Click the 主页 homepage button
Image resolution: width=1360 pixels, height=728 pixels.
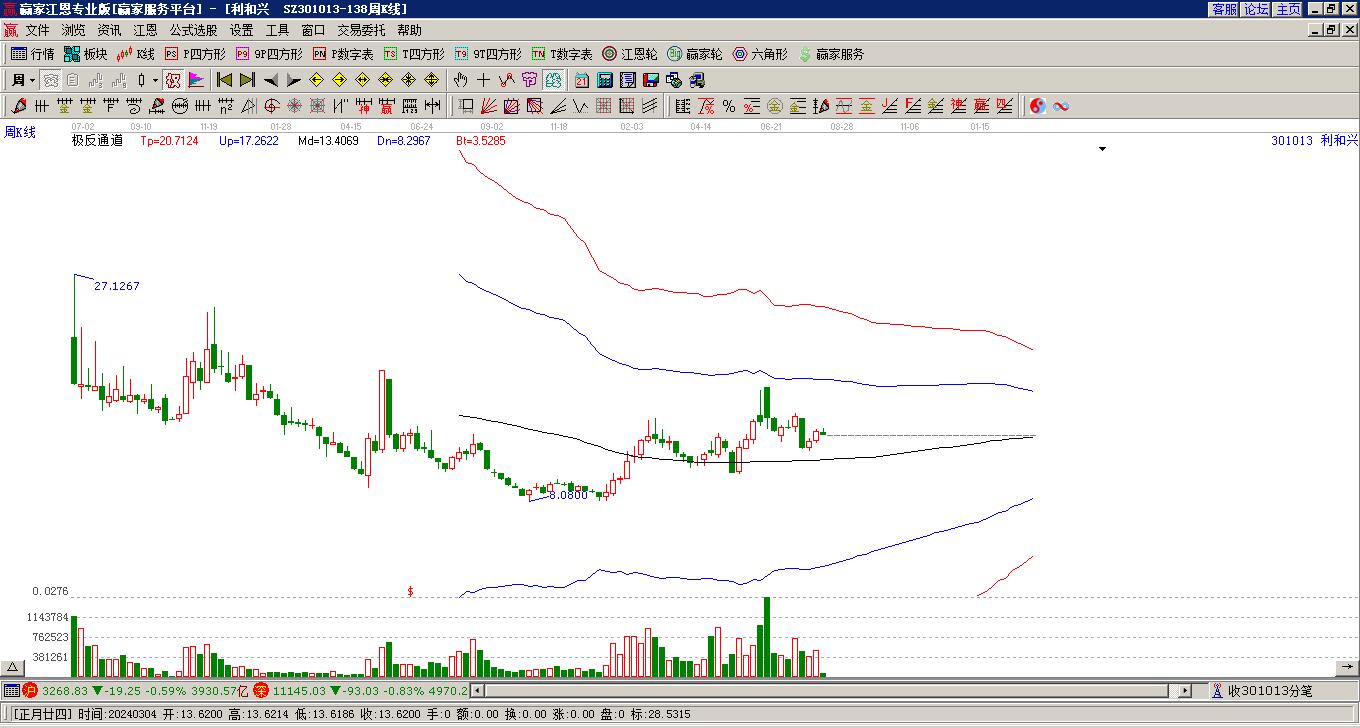click(x=1288, y=9)
